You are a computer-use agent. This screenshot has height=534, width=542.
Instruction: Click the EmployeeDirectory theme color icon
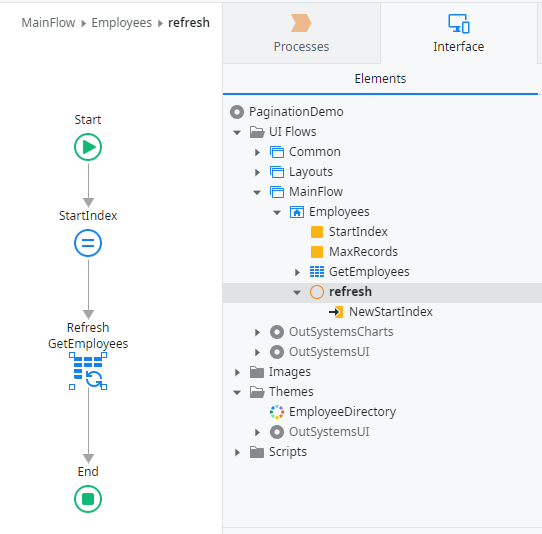coord(277,412)
